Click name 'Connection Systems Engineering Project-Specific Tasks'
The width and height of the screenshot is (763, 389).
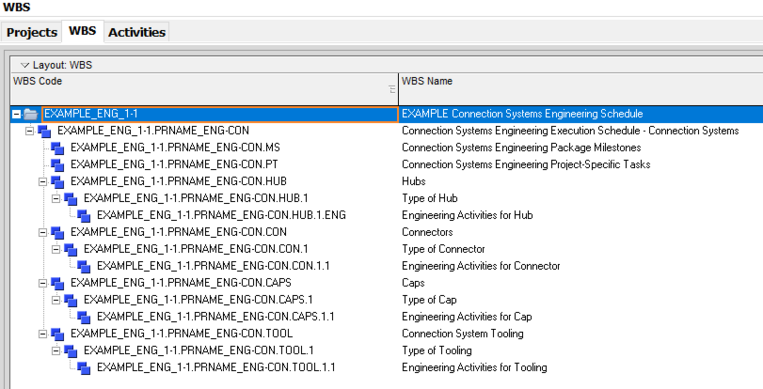pyautogui.click(x=526, y=165)
